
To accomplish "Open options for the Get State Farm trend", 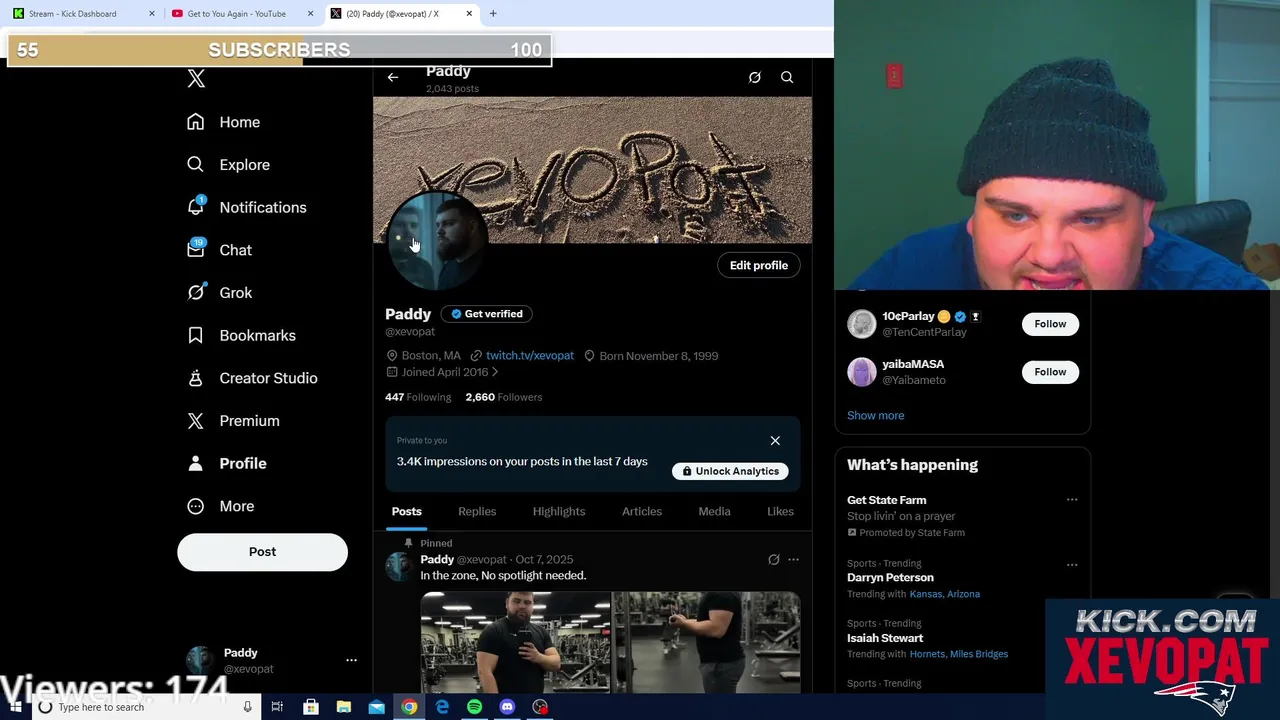I will pyautogui.click(x=1072, y=500).
